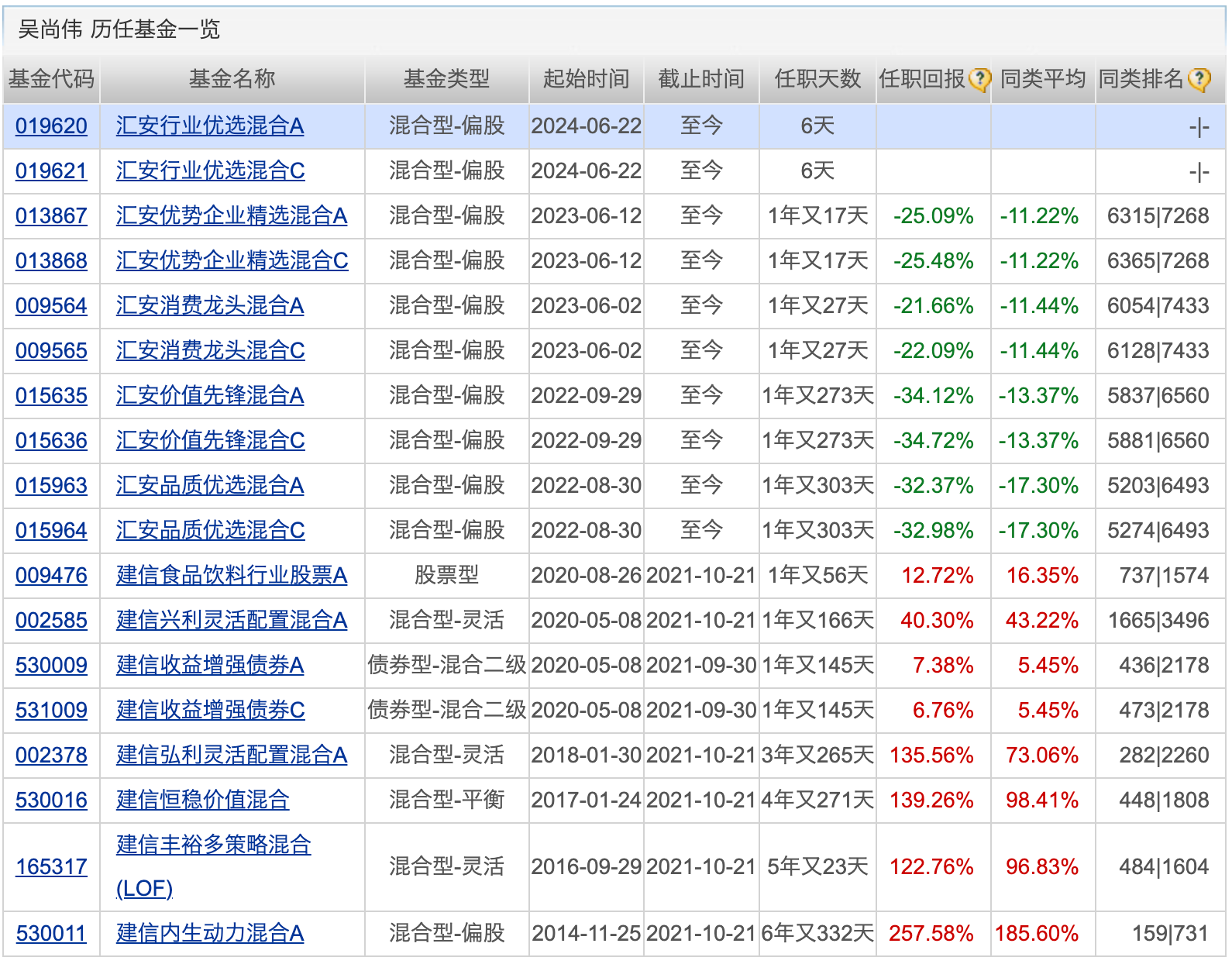Select 股票型 fund type cell

tap(447, 575)
